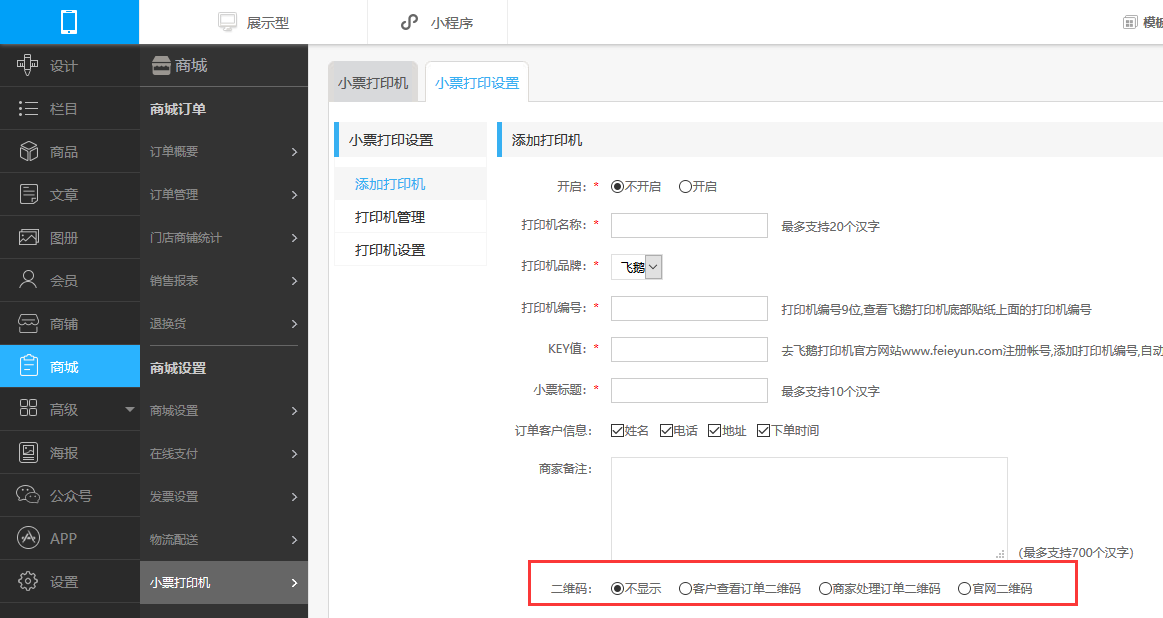
Task: Select 添加打印机 in the side list
Action: (x=410, y=183)
